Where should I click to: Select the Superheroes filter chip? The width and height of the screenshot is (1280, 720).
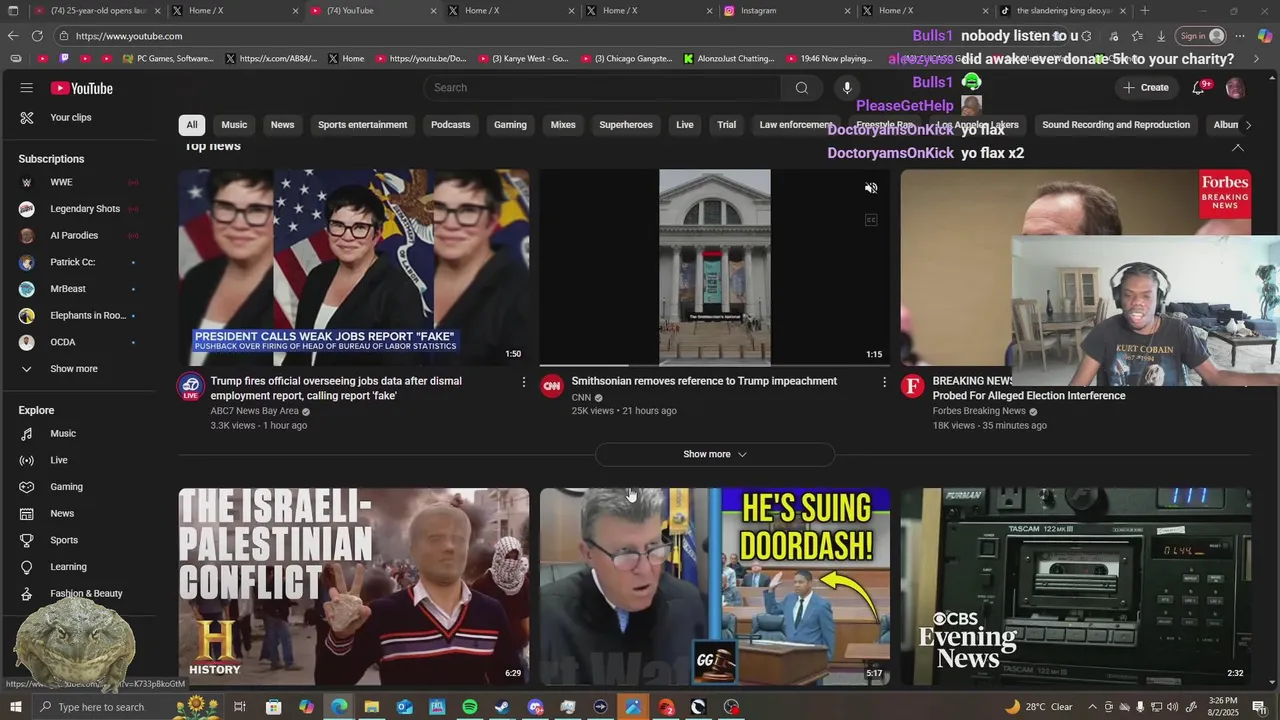tap(626, 125)
